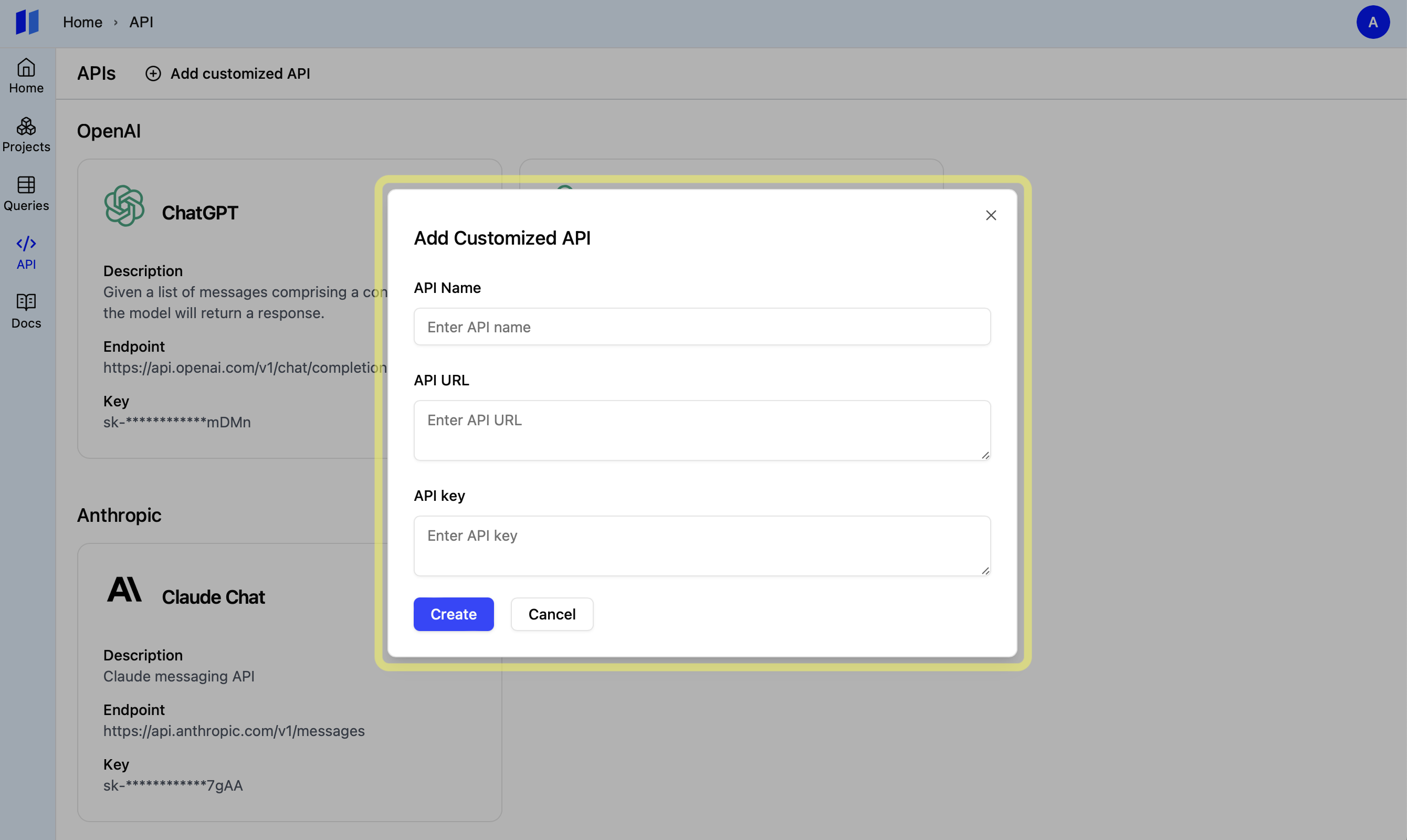Click into the API key text area
This screenshot has width=1407, height=840.
702,545
